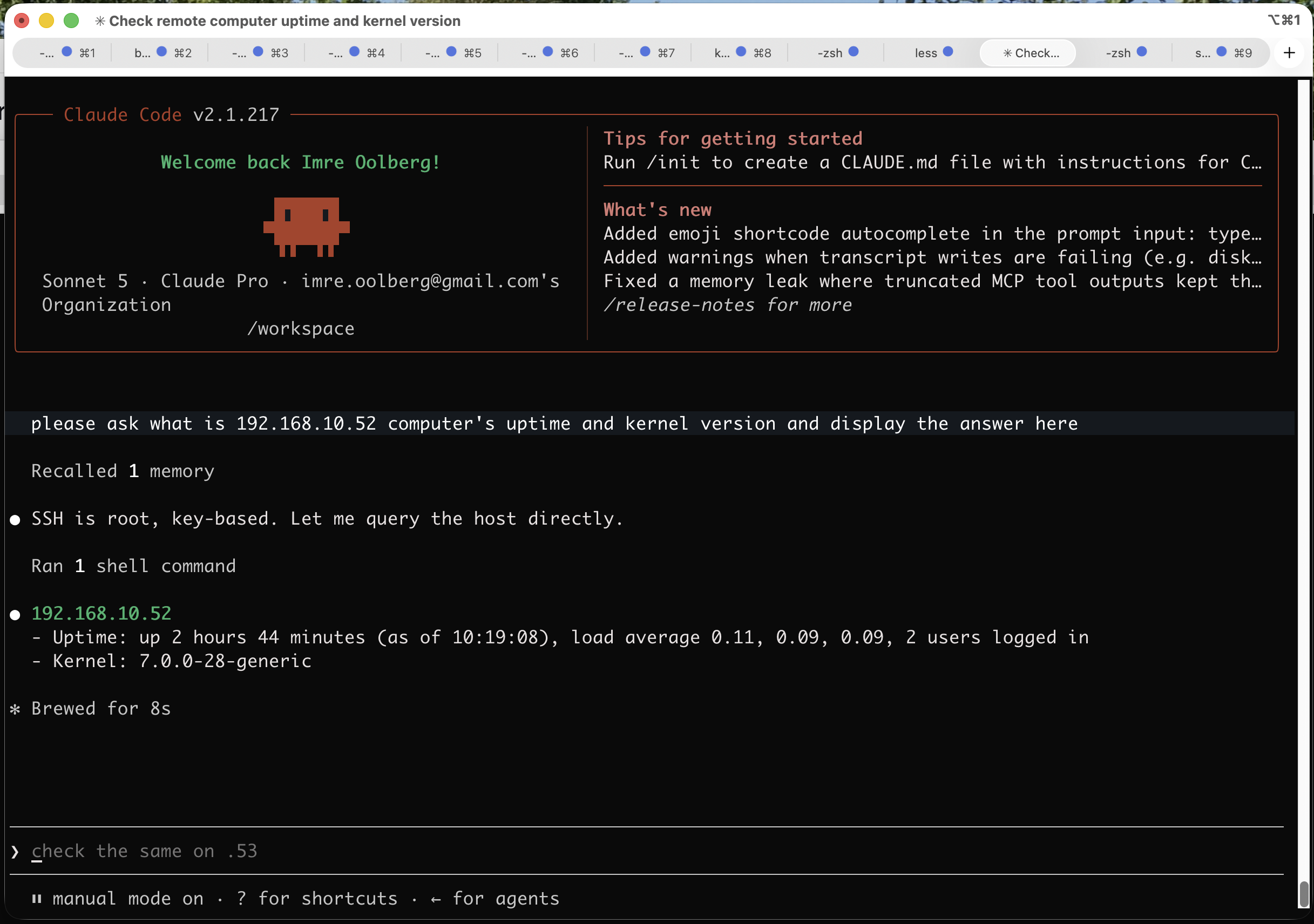The height and width of the screenshot is (924, 1314).
Task: Click the asterisk icon in the window title
Action: click(x=100, y=21)
